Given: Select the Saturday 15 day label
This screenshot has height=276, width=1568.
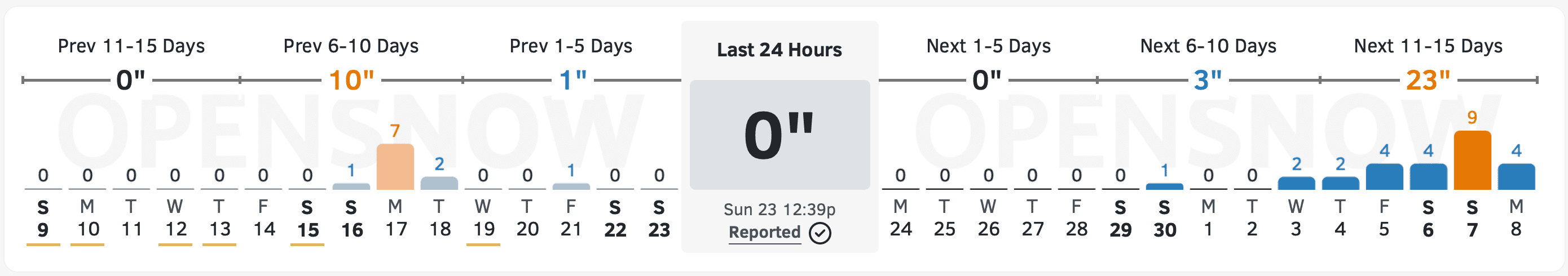Looking at the screenshot, I should tap(307, 218).
